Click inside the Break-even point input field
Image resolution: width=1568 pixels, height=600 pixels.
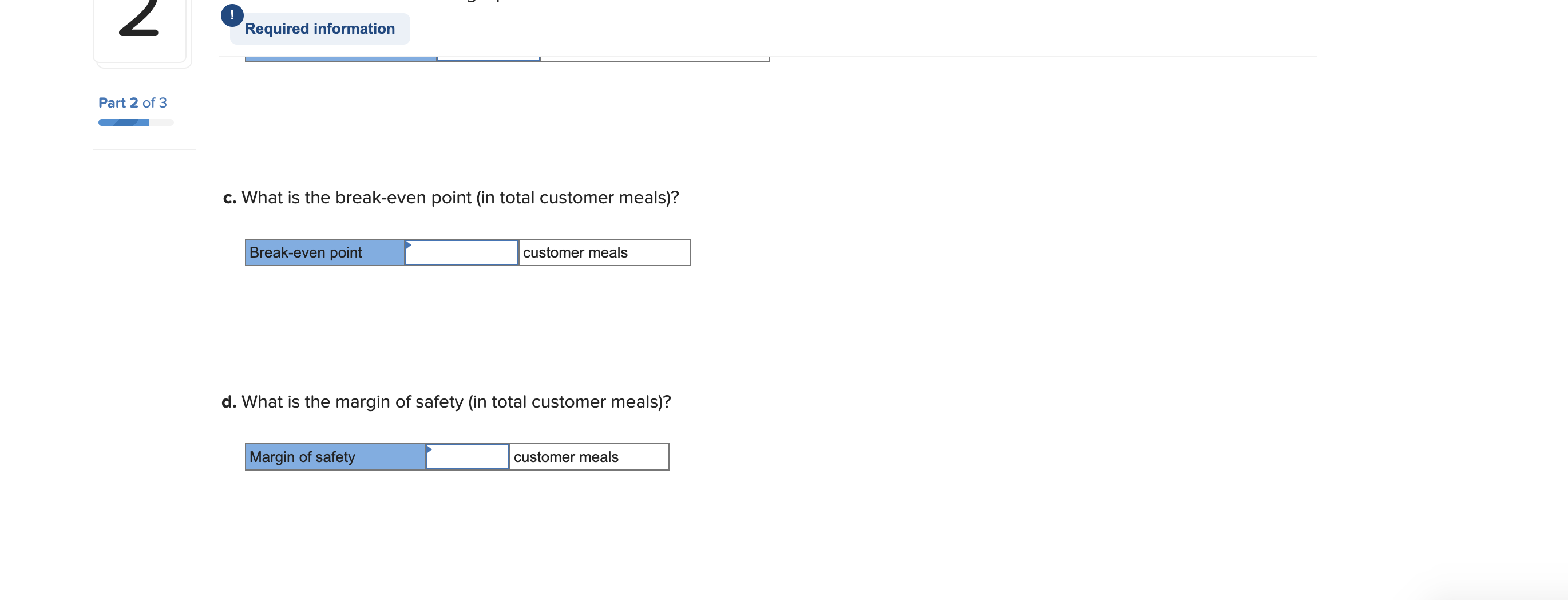click(x=461, y=252)
